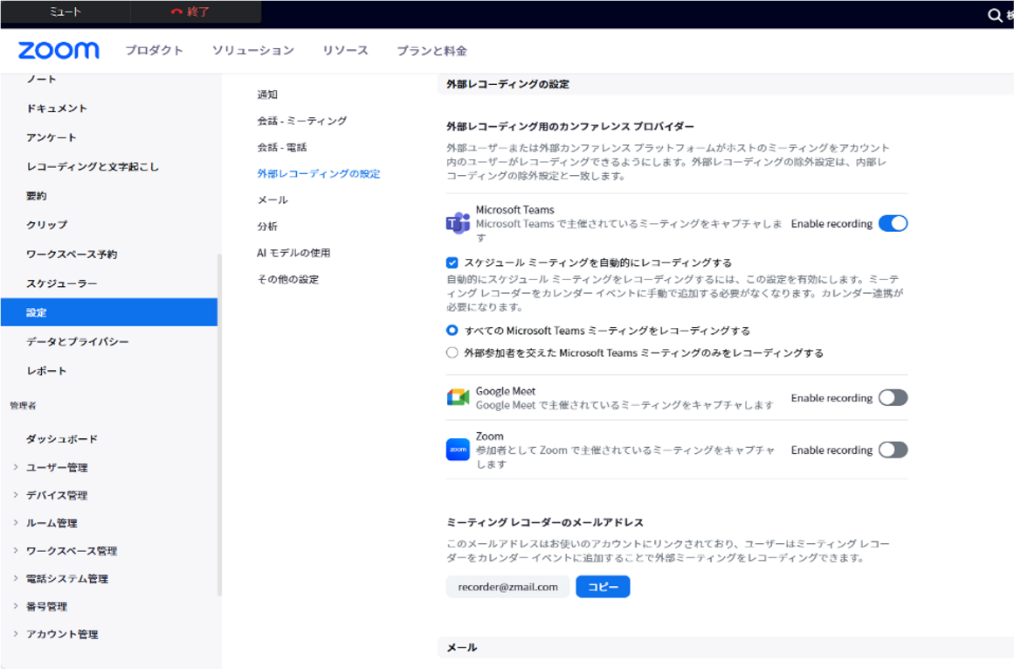This screenshot has height=670, width=1014.
Task: Go to 分析 settings section
Action: [x=267, y=226]
